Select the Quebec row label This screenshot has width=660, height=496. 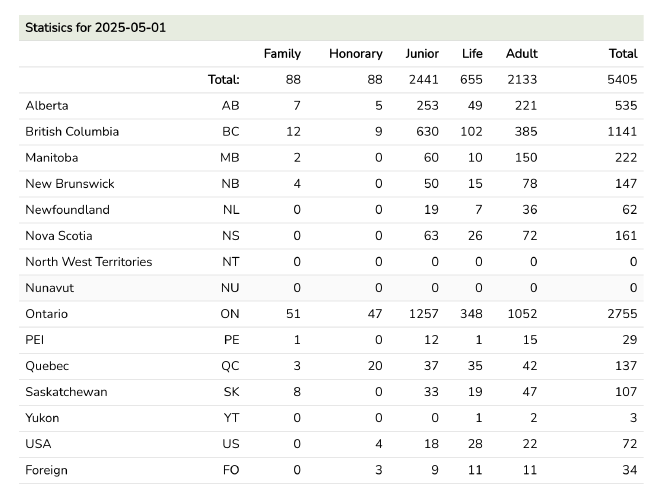pos(47,366)
